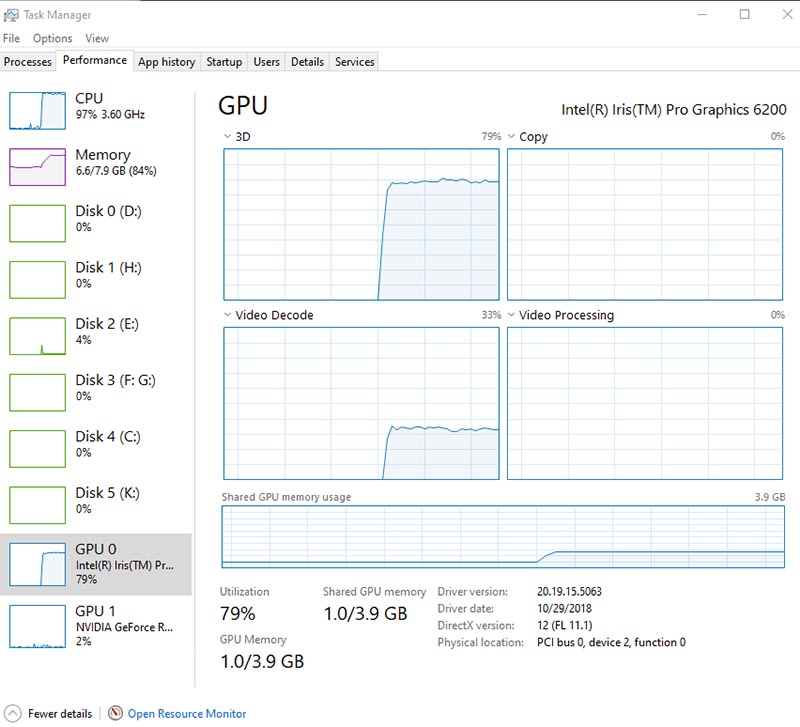Image resolution: width=800 pixels, height=727 pixels.
Task: Open the View menu
Action: click(x=97, y=38)
